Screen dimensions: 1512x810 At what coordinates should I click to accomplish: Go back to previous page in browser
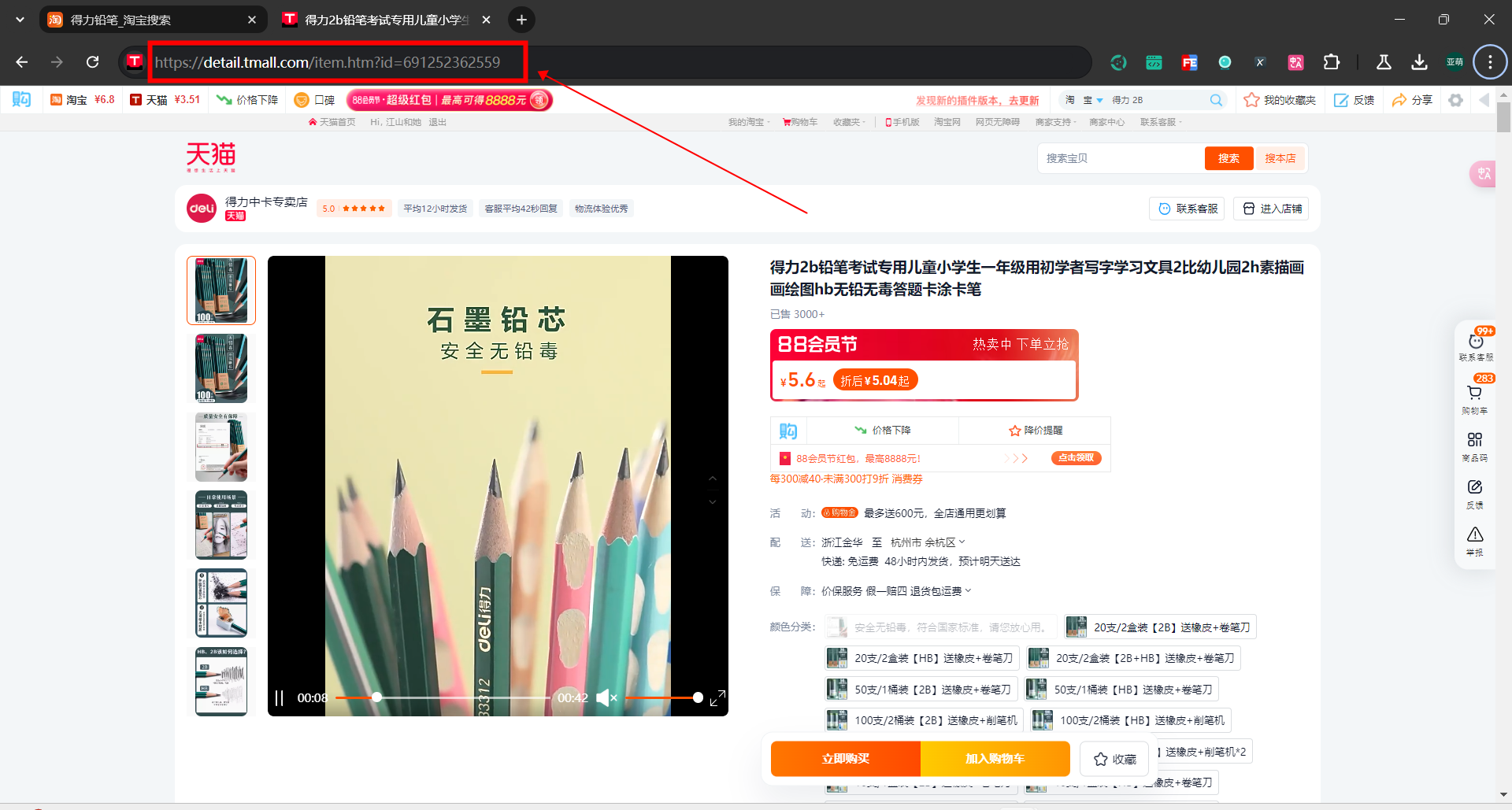[x=22, y=62]
